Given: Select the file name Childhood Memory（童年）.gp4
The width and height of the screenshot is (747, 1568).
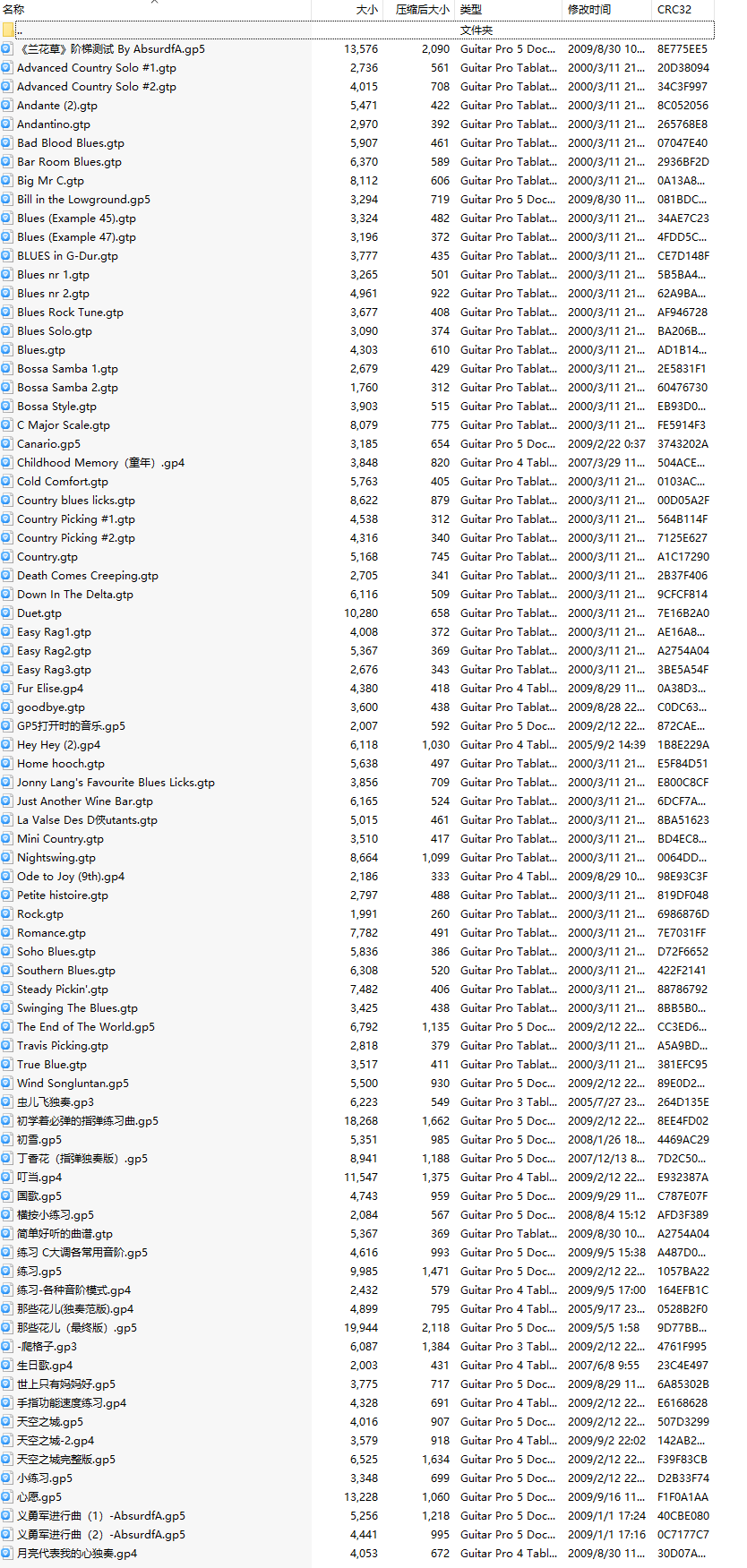Looking at the screenshot, I should (x=101, y=463).
